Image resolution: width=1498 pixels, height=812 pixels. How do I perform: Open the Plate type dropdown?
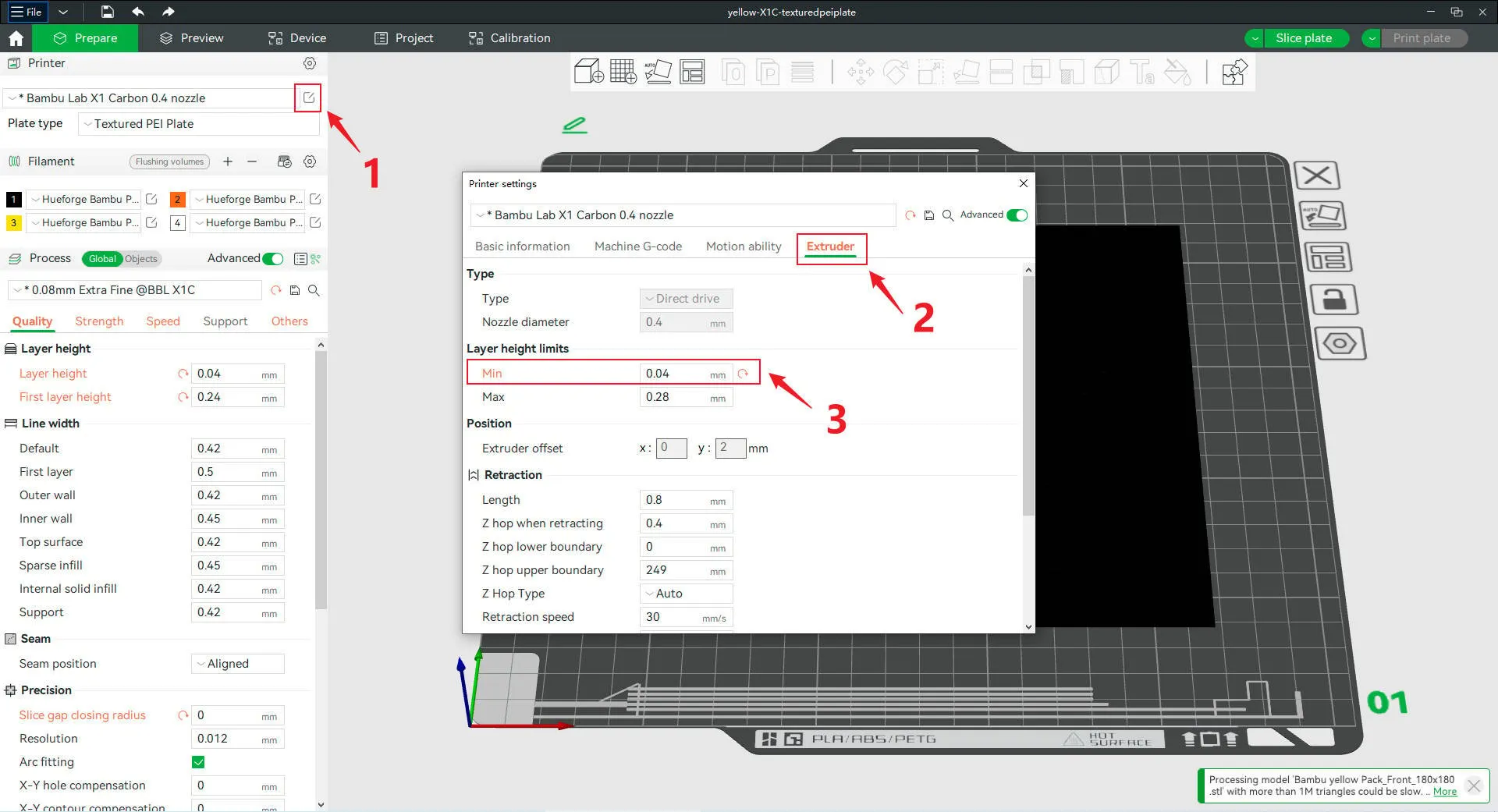(x=199, y=124)
